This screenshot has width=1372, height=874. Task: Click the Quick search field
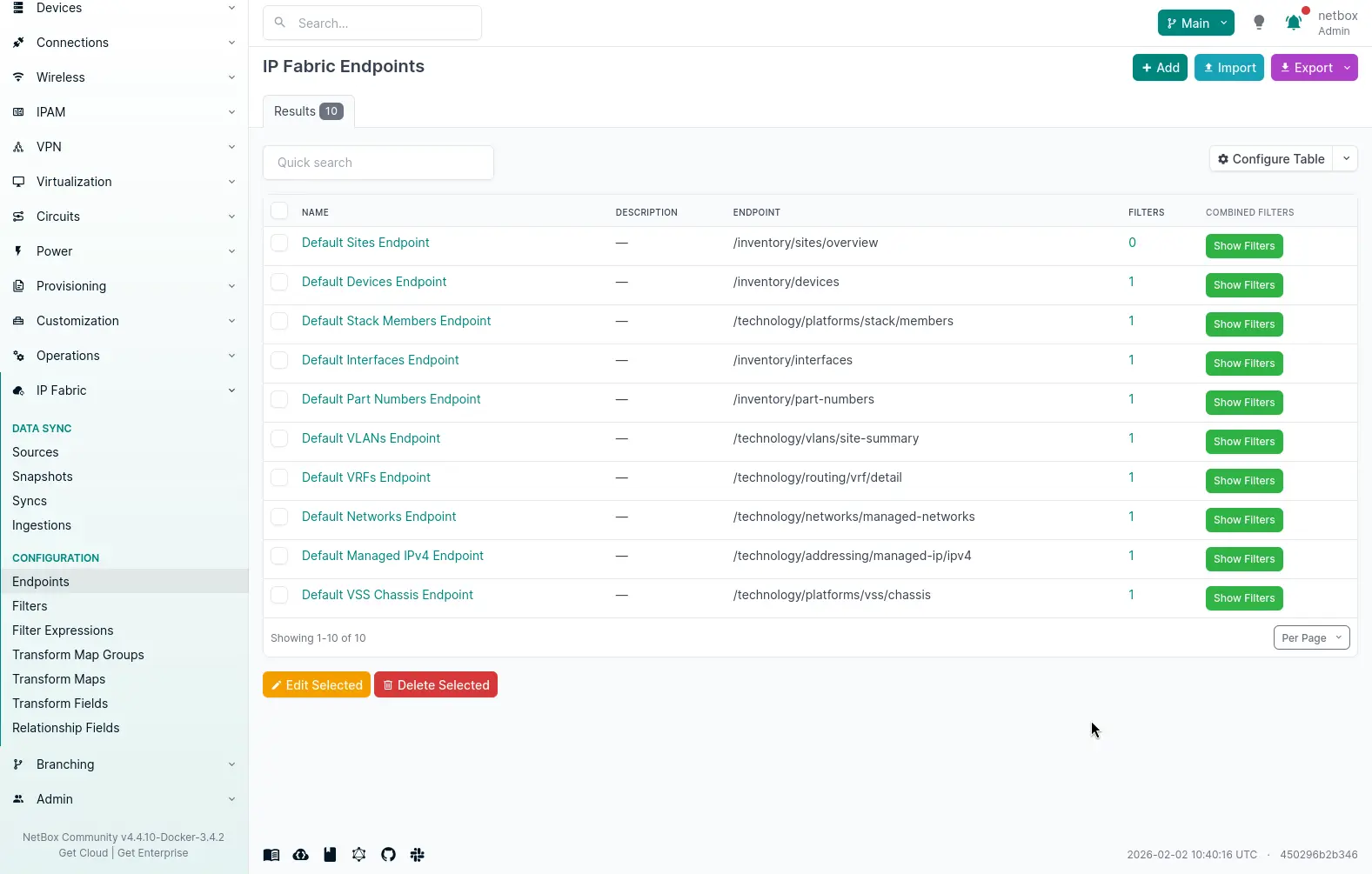[378, 163]
